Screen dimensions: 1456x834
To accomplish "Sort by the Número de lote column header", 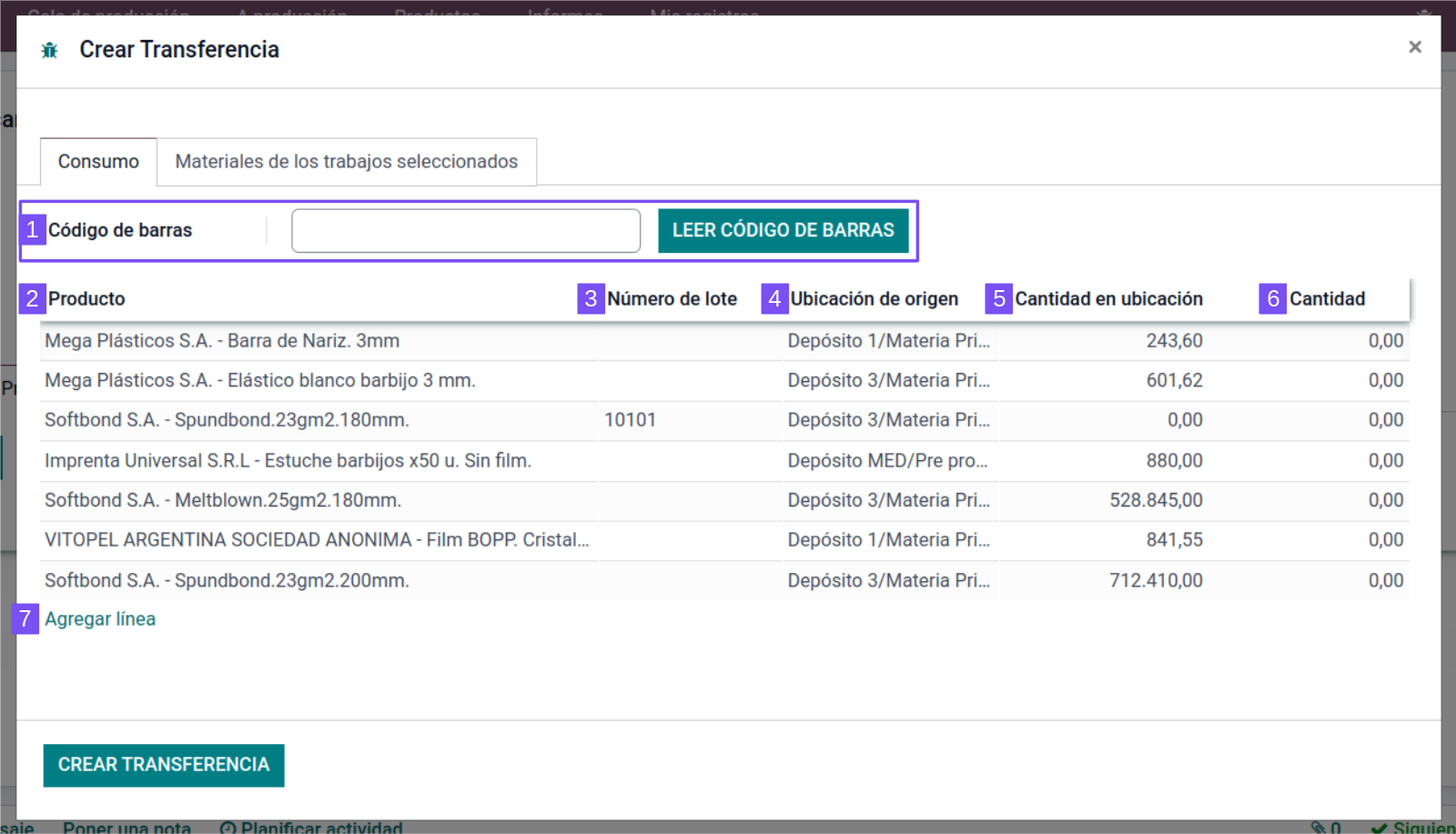I will click(672, 299).
